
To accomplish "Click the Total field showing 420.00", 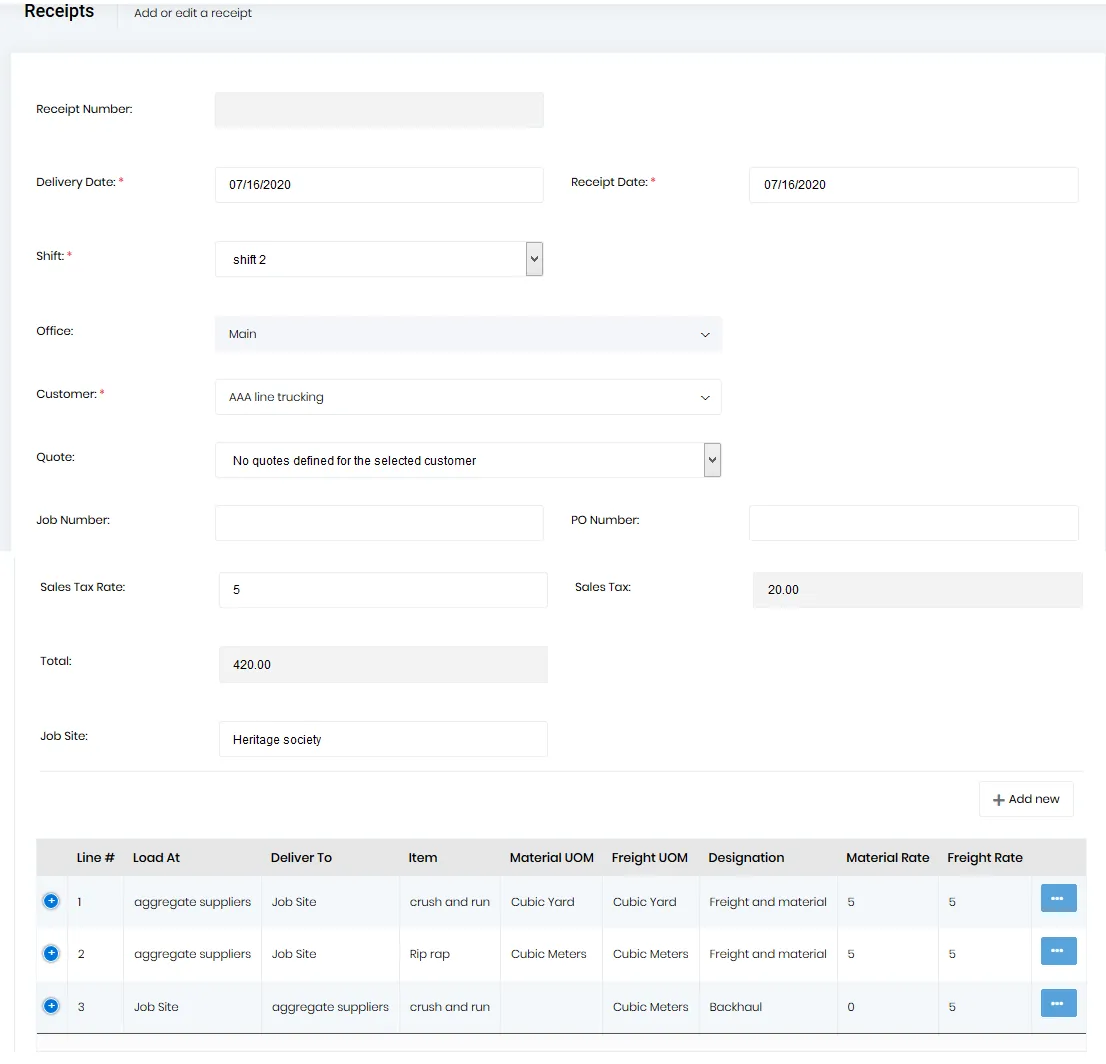I will point(383,665).
